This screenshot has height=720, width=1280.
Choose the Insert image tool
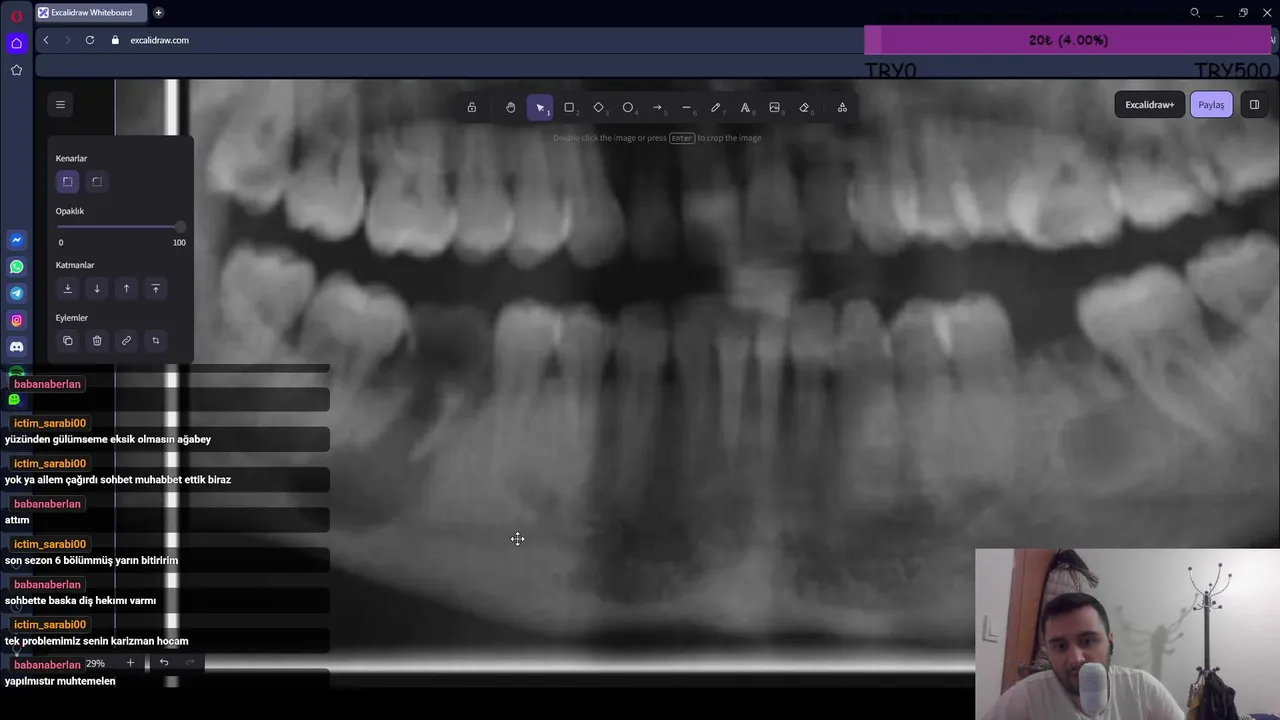[774, 108]
